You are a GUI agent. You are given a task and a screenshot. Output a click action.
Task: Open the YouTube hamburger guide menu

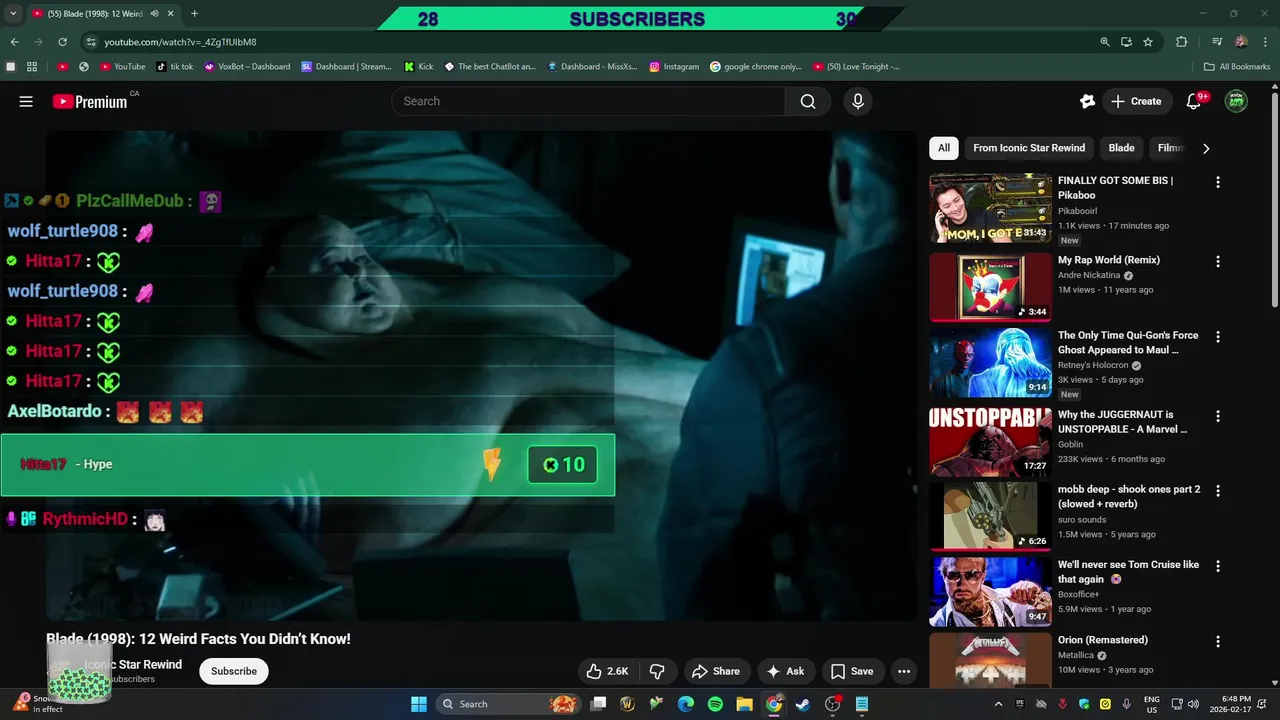tap(26, 101)
